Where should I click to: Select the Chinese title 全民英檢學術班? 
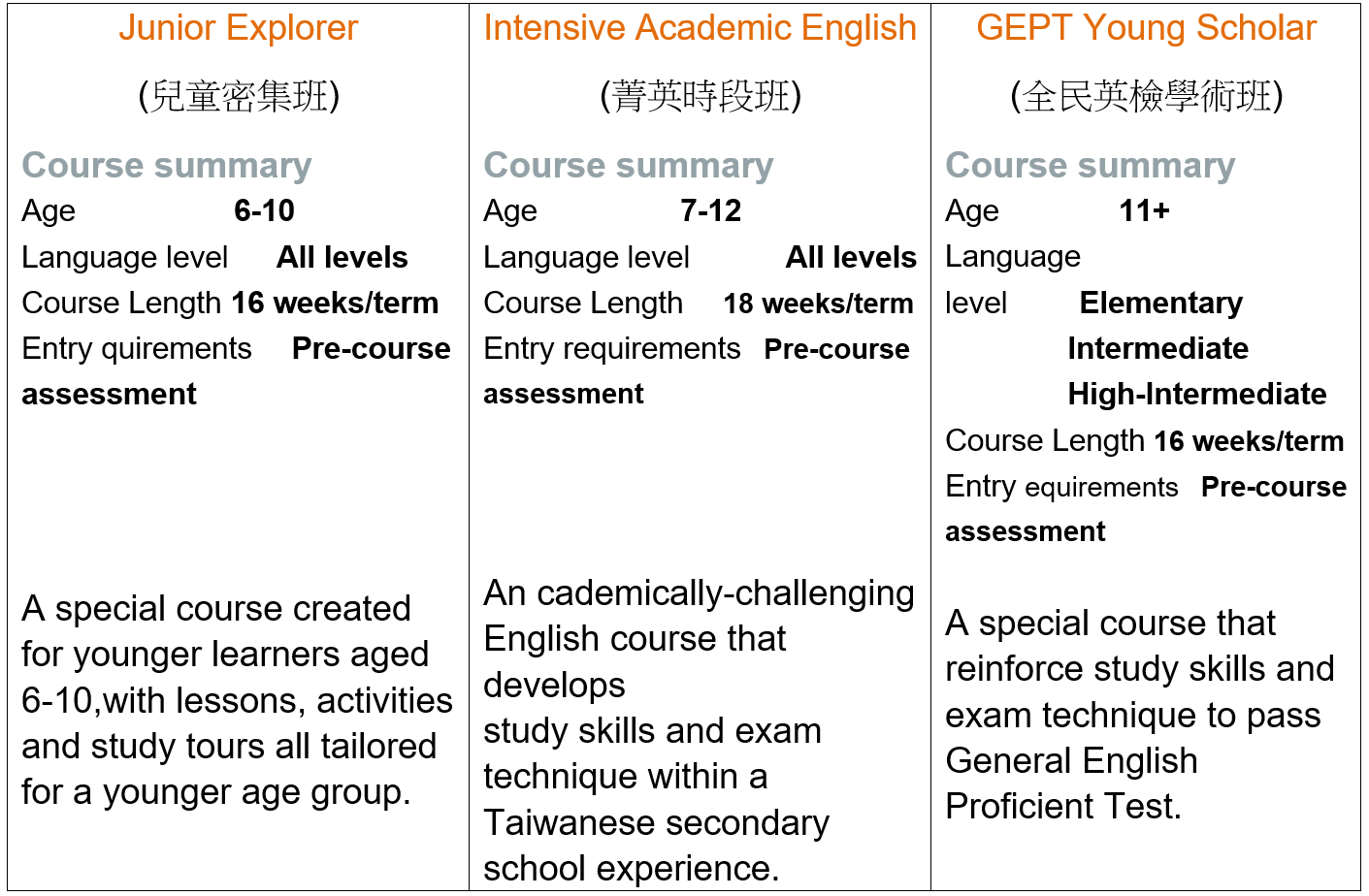pyautogui.click(x=1147, y=96)
